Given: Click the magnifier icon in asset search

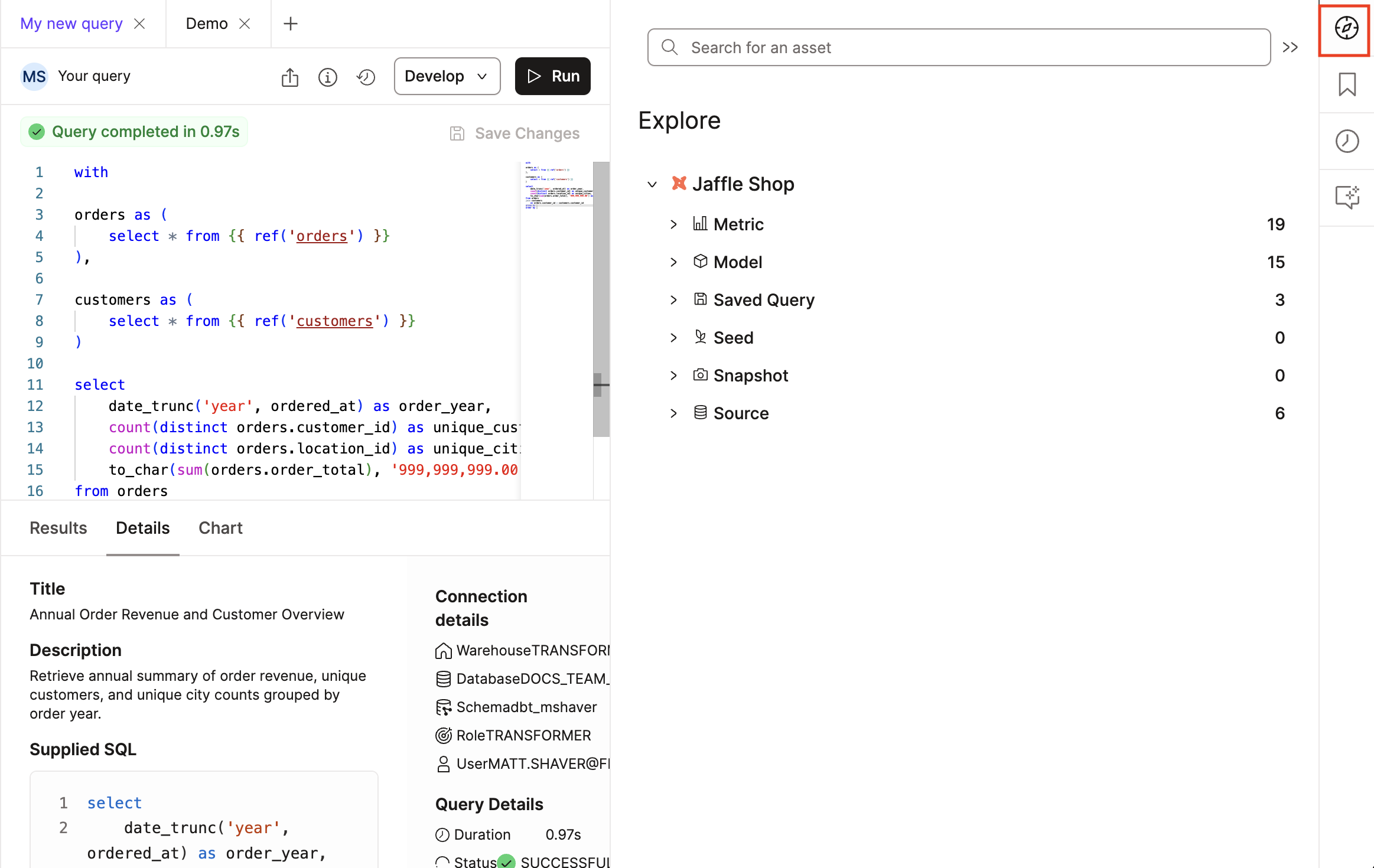Looking at the screenshot, I should [x=670, y=47].
